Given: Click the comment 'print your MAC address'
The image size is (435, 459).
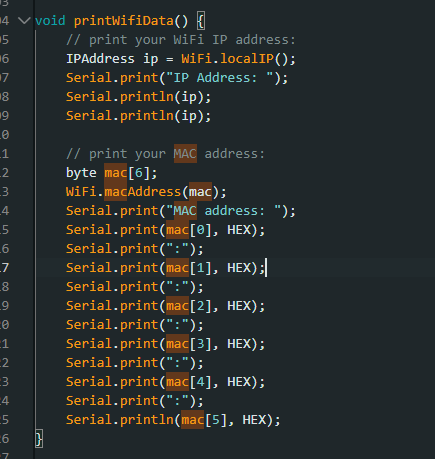Looking at the screenshot, I should pos(165,154).
